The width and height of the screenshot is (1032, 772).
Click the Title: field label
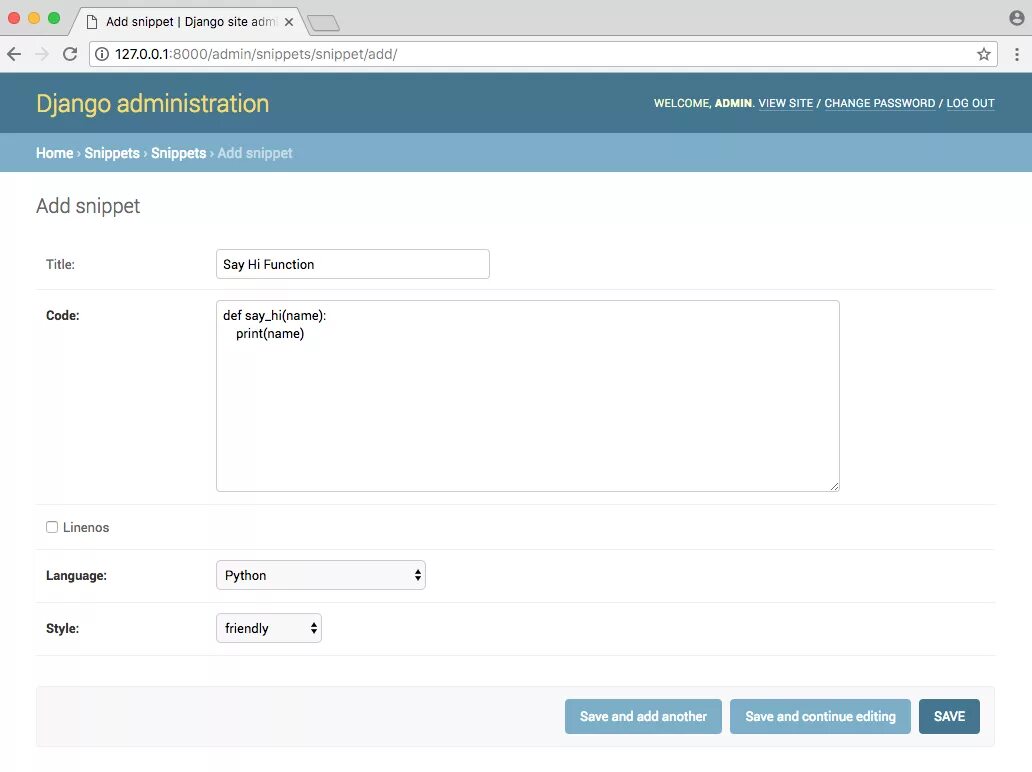[x=61, y=264]
